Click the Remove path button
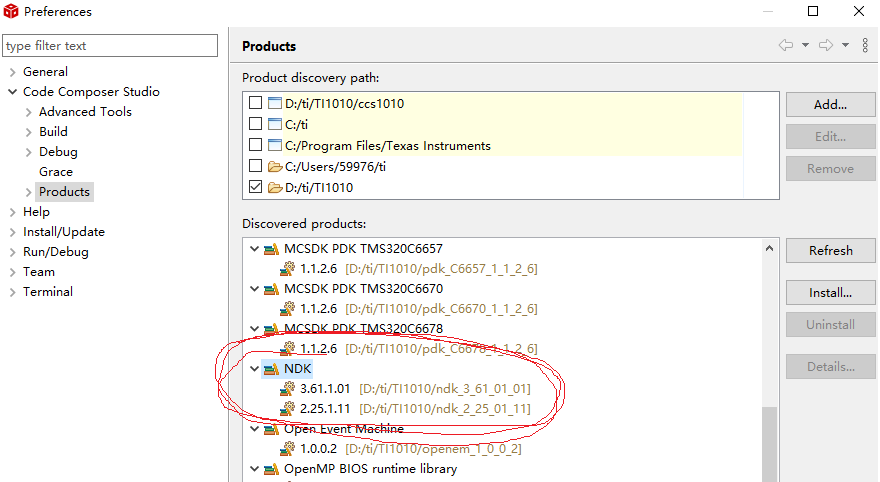Image resolution: width=880 pixels, height=482 pixels. tap(831, 168)
